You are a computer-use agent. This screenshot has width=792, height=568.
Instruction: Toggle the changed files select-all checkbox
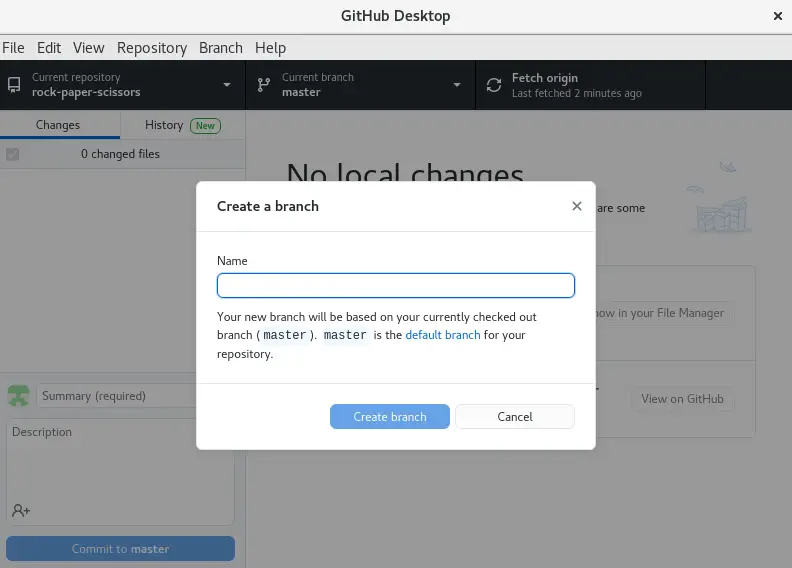13,154
